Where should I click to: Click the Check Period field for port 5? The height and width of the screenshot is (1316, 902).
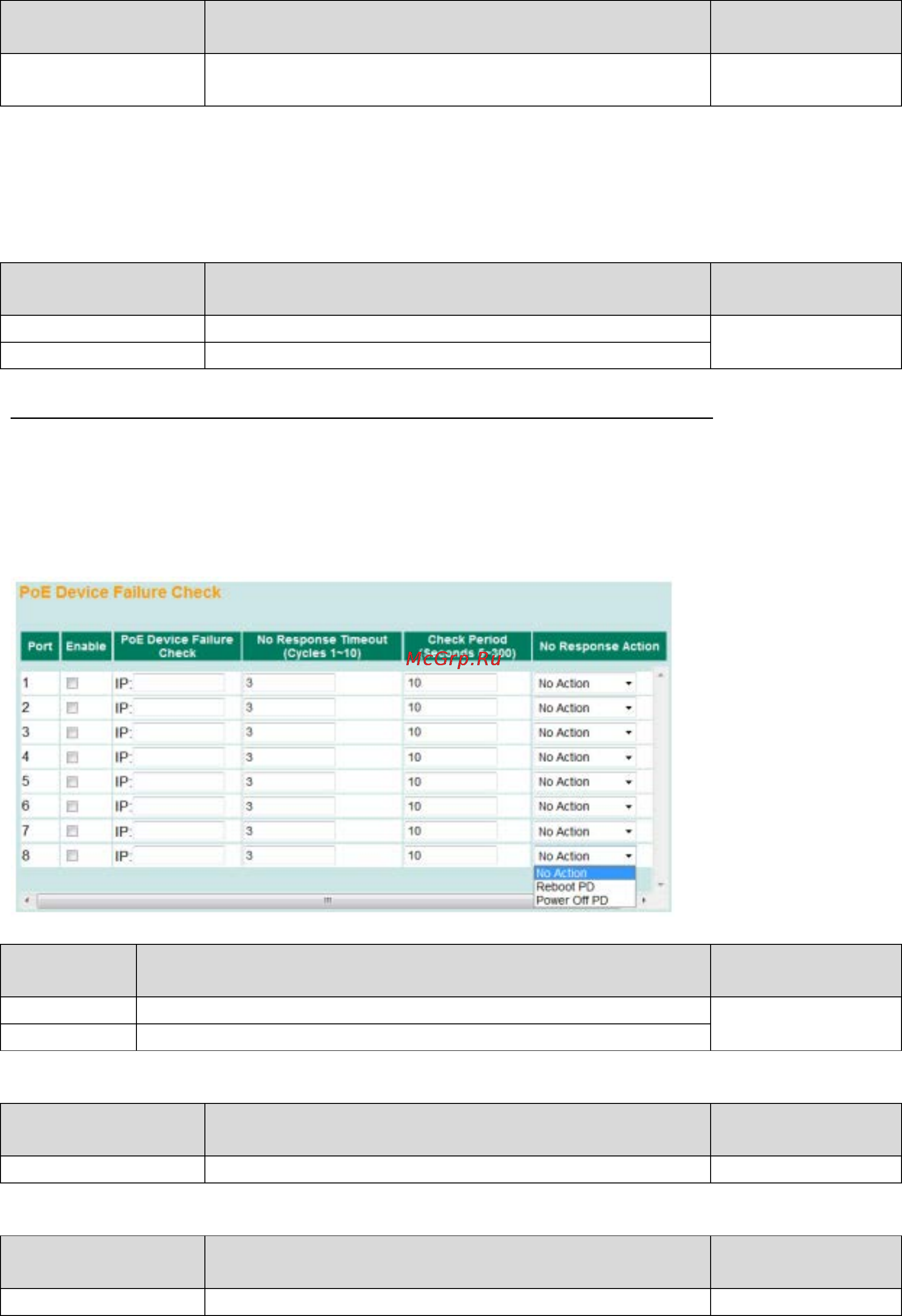[x=451, y=781]
